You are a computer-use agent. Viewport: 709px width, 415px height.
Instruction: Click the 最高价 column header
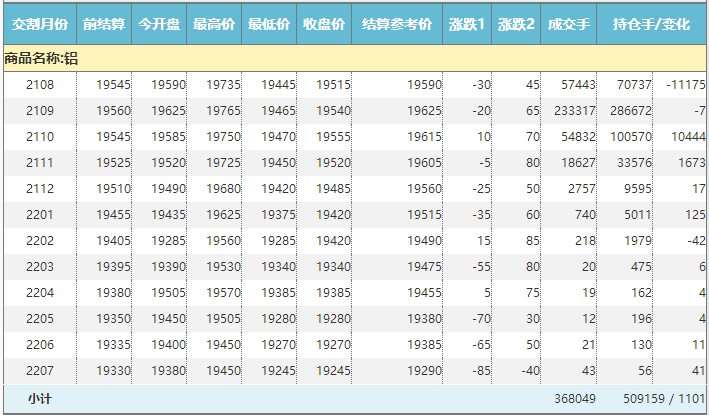click(x=214, y=23)
